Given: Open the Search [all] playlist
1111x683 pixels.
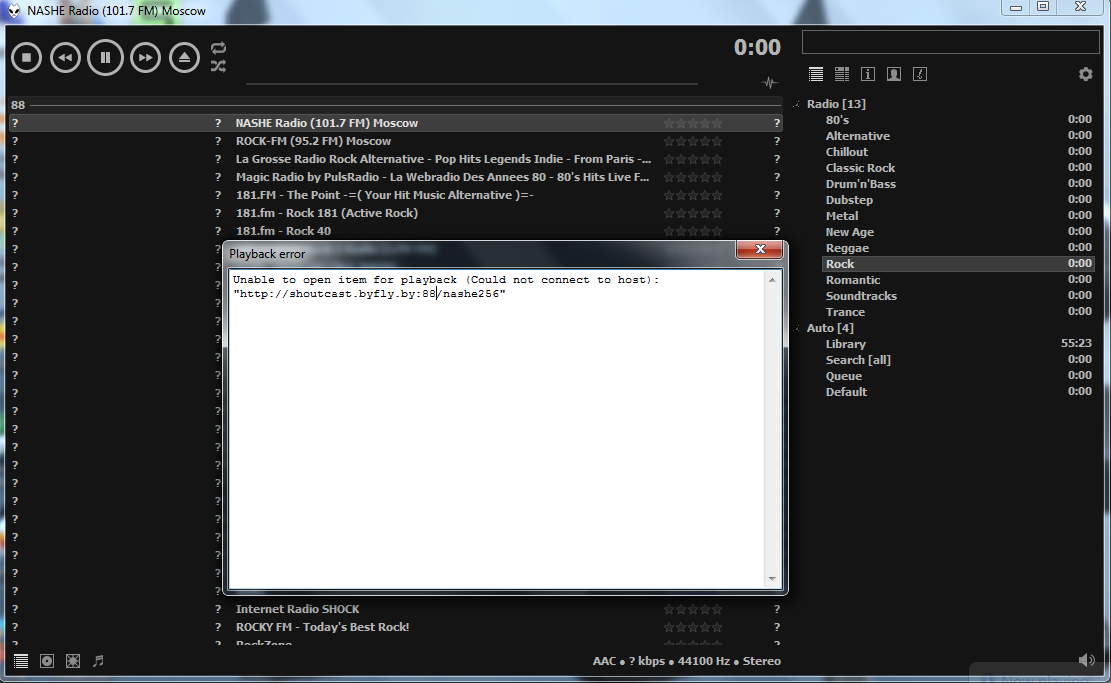Looking at the screenshot, I should tap(958, 360).
